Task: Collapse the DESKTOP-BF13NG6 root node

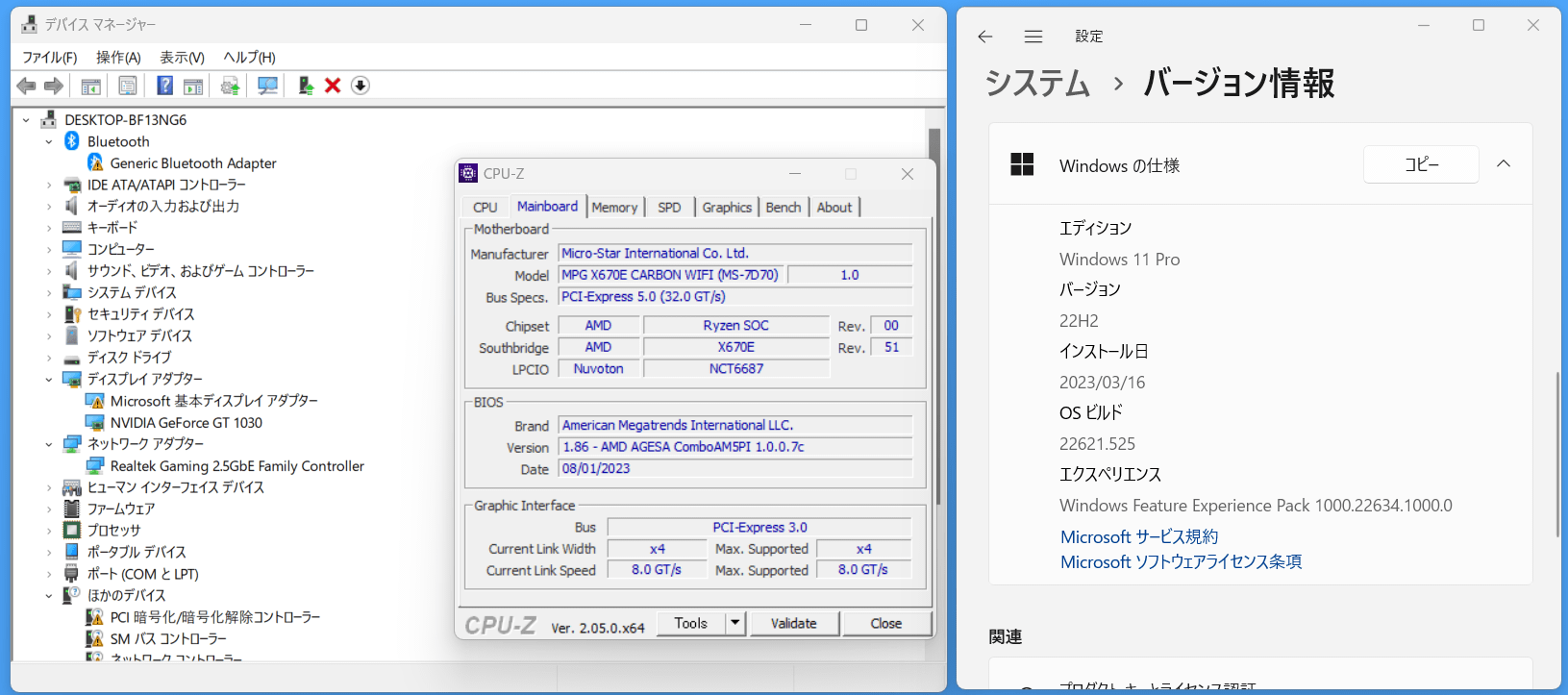Action: (x=26, y=120)
